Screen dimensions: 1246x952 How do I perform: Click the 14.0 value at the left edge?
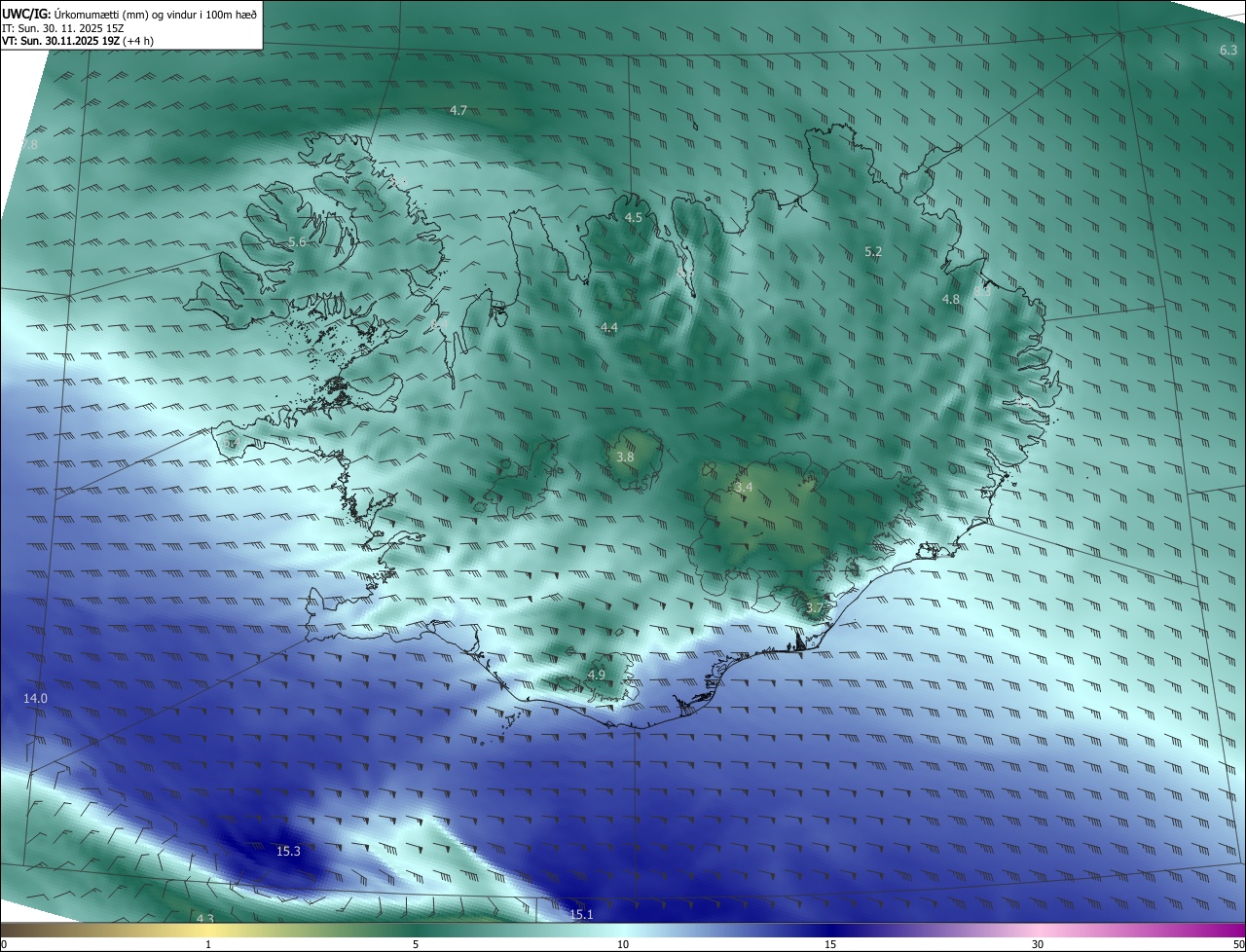(36, 699)
